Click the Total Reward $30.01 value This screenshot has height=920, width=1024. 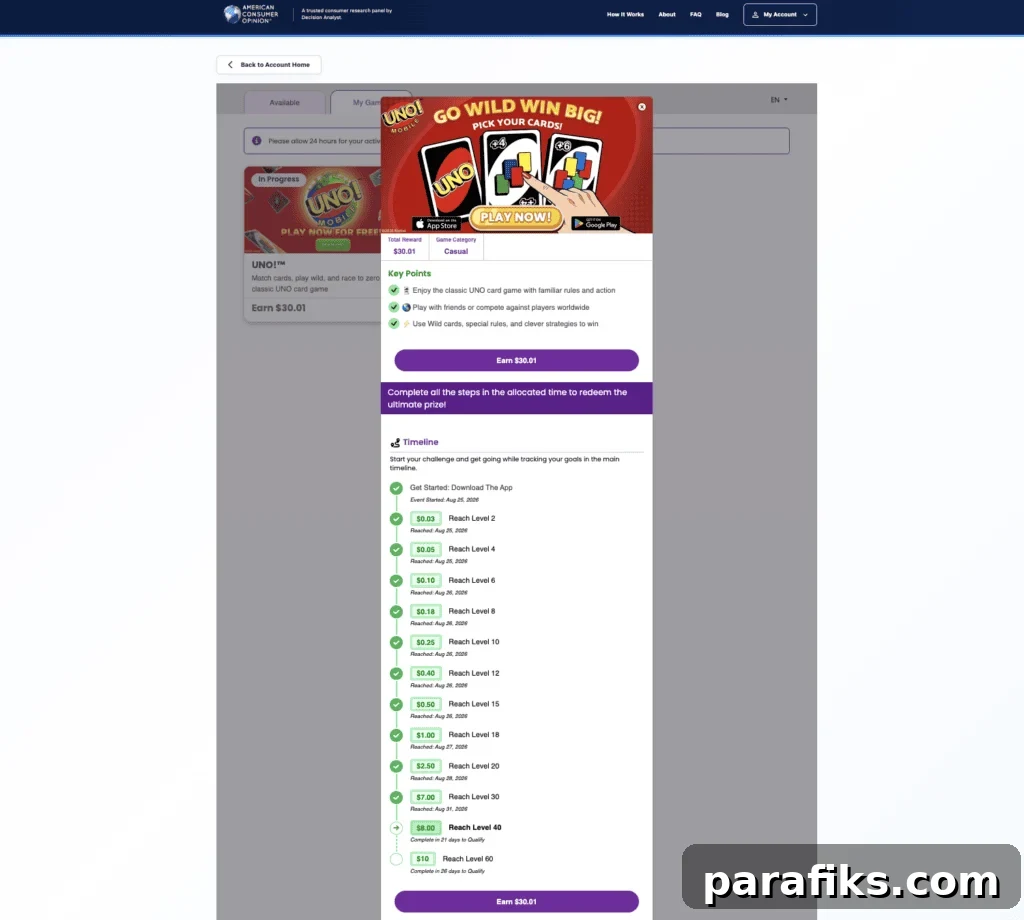pyautogui.click(x=404, y=251)
